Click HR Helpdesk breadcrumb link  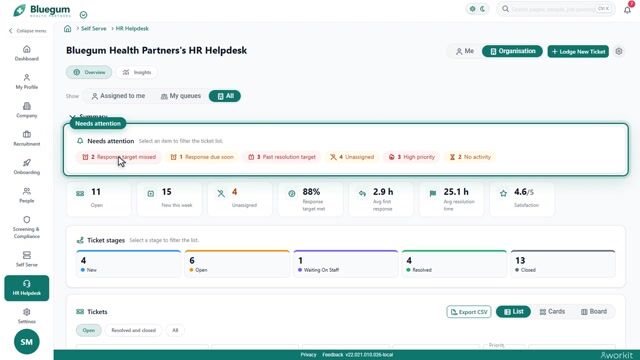tap(132, 29)
